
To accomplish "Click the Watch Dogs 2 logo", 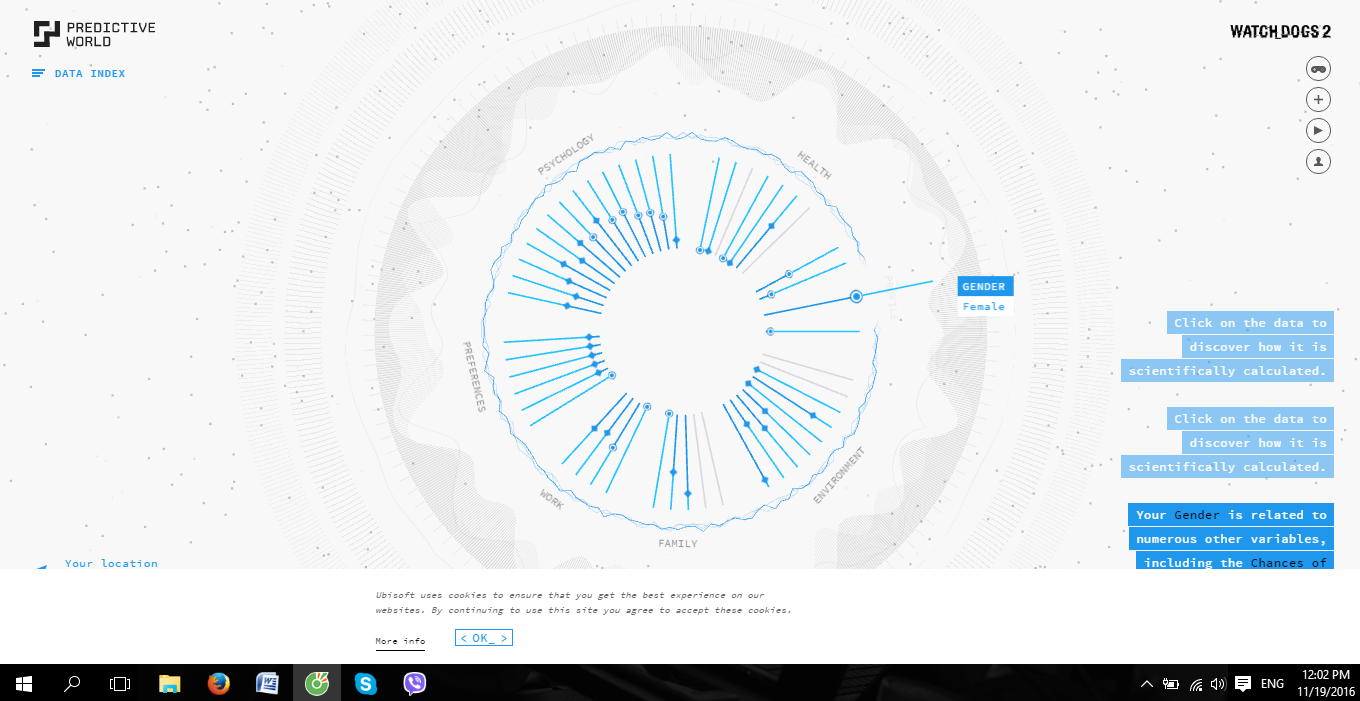I will point(1280,32).
